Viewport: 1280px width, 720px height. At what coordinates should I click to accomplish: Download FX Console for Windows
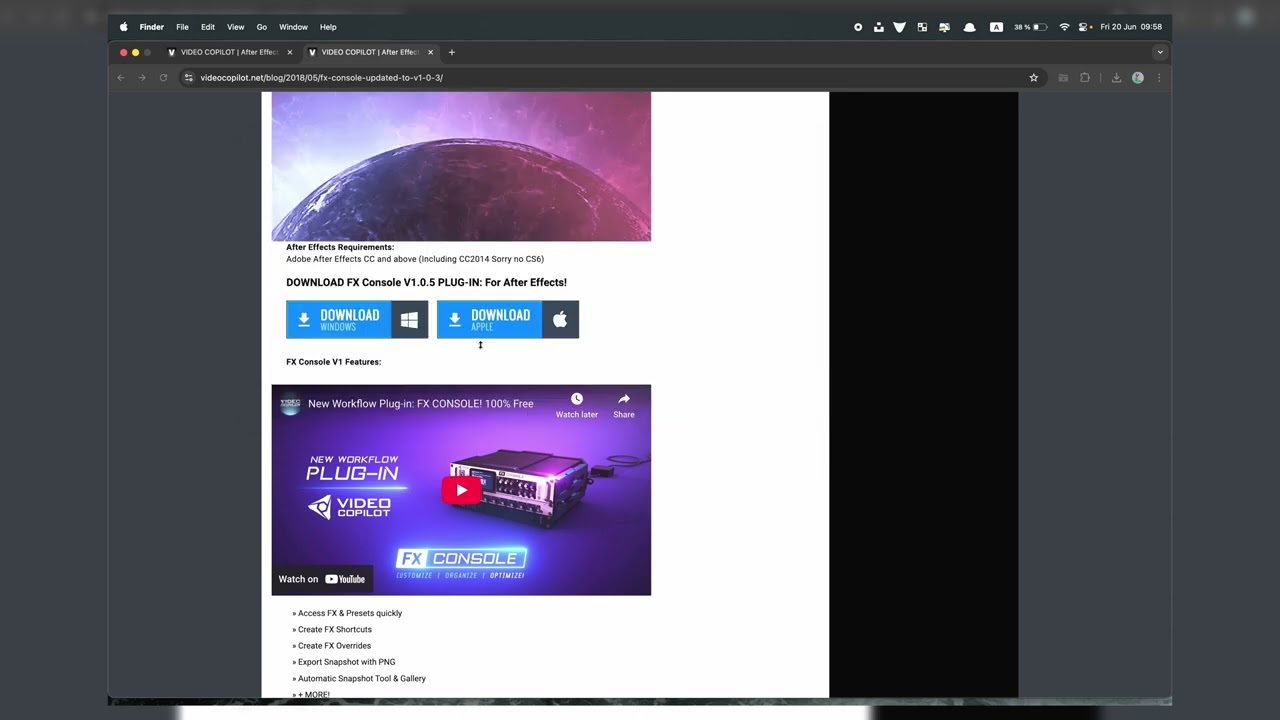tap(357, 320)
